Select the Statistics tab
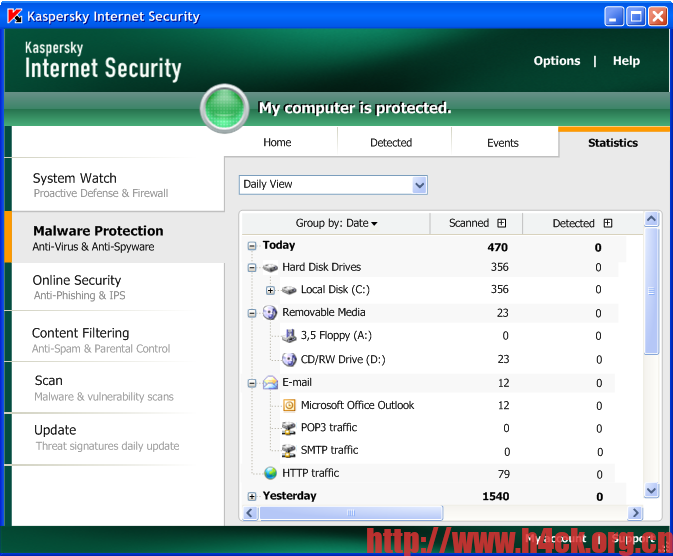The width and height of the screenshot is (673, 556). pyautogui.click(x=613, y=143)
